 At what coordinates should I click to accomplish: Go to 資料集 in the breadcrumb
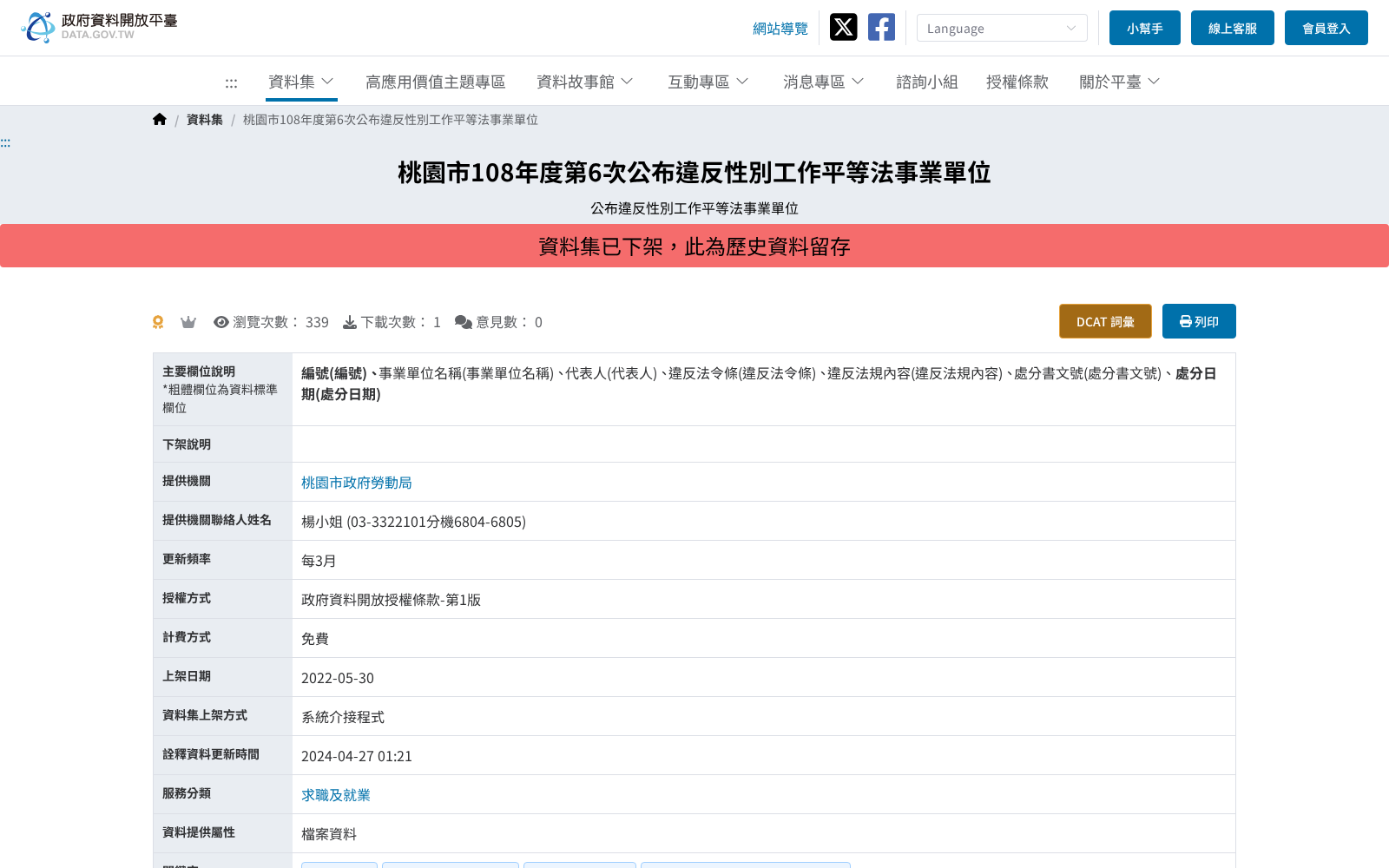point(205,120)
